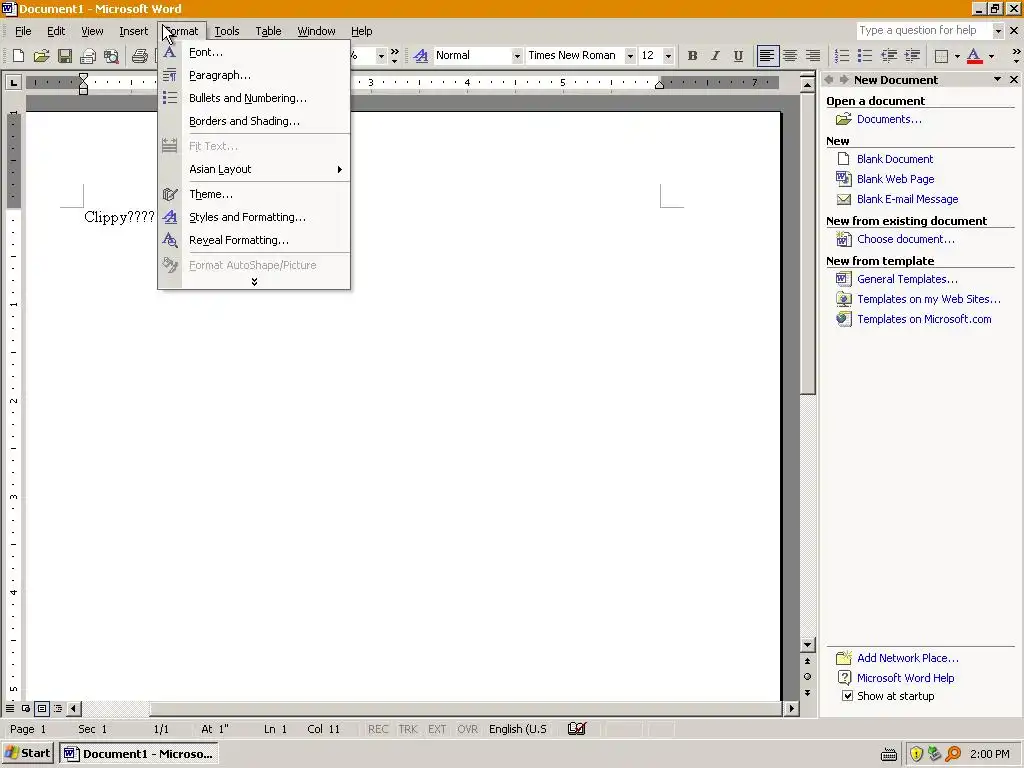Viewport: 1024px width, 768px height.
Task: Create a Blank E-mail Message
Action: click(907, 199)
